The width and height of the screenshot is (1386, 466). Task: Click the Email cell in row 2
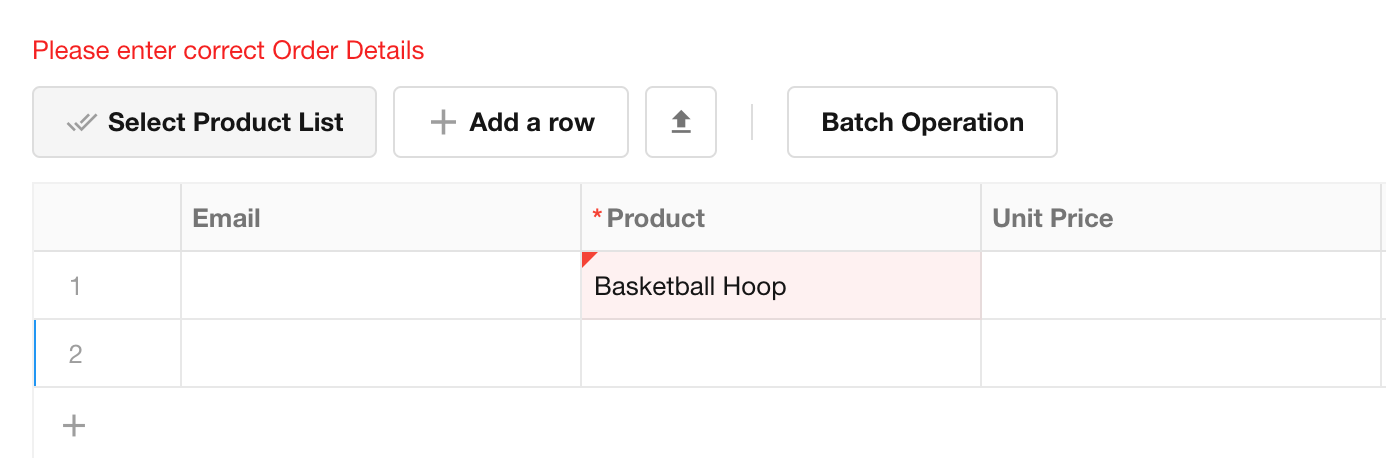coord(380,353)
